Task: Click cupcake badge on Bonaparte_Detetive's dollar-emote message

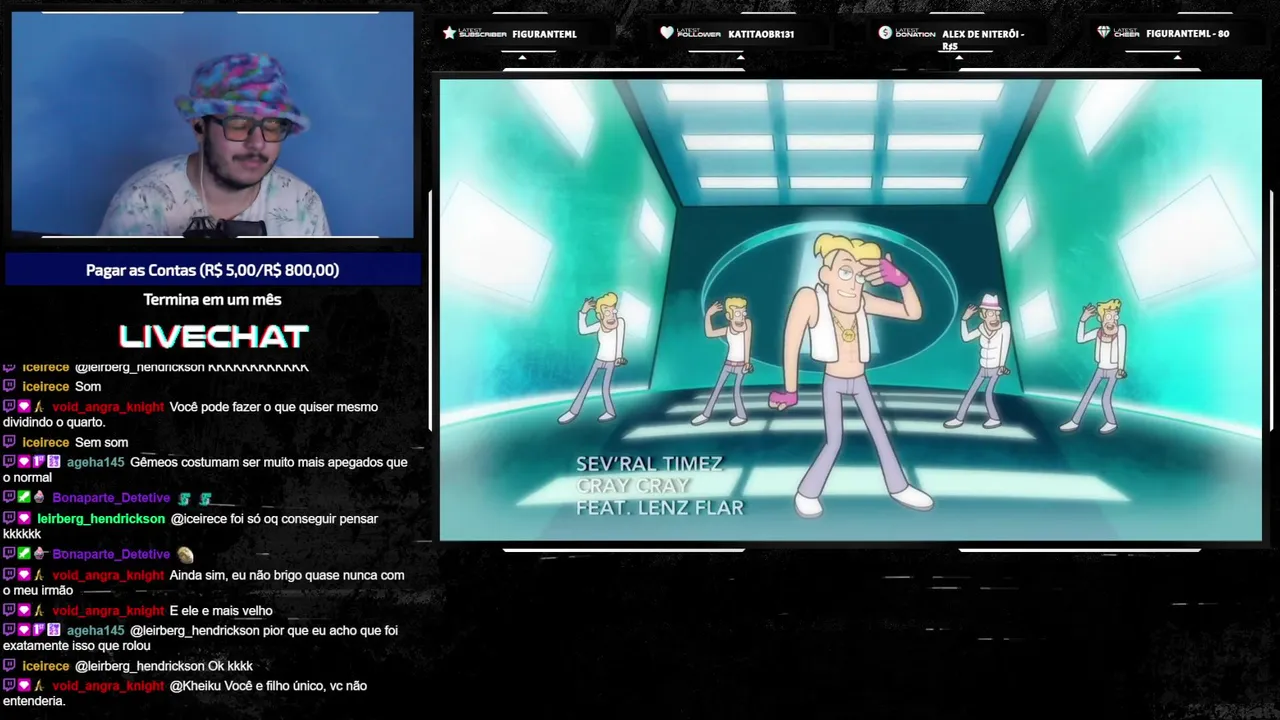Action: [39, 497]
